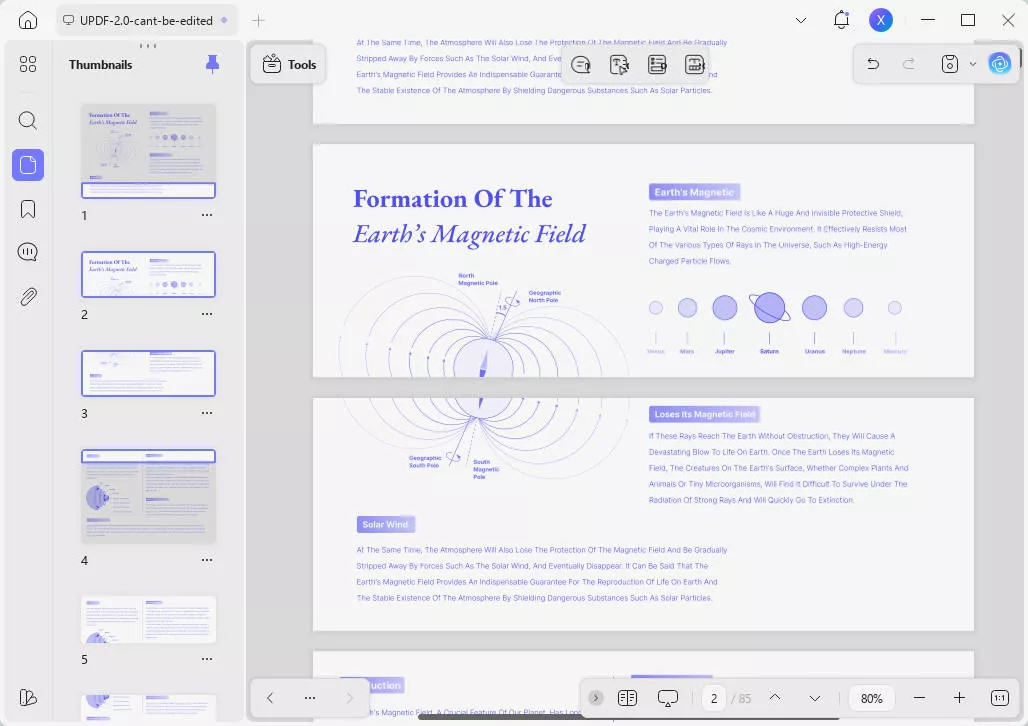This screenshot has width=1028, height=726.
Task: Open the UPDF AI assistant
Action: click(x=999, y=63)
